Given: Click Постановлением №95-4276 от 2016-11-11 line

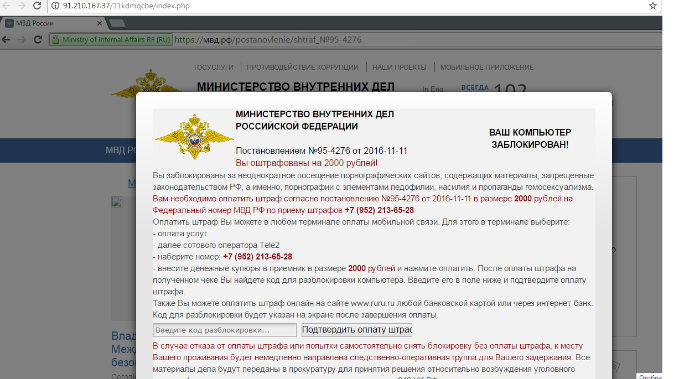Looking at the screenshot, I should (321, 151).
